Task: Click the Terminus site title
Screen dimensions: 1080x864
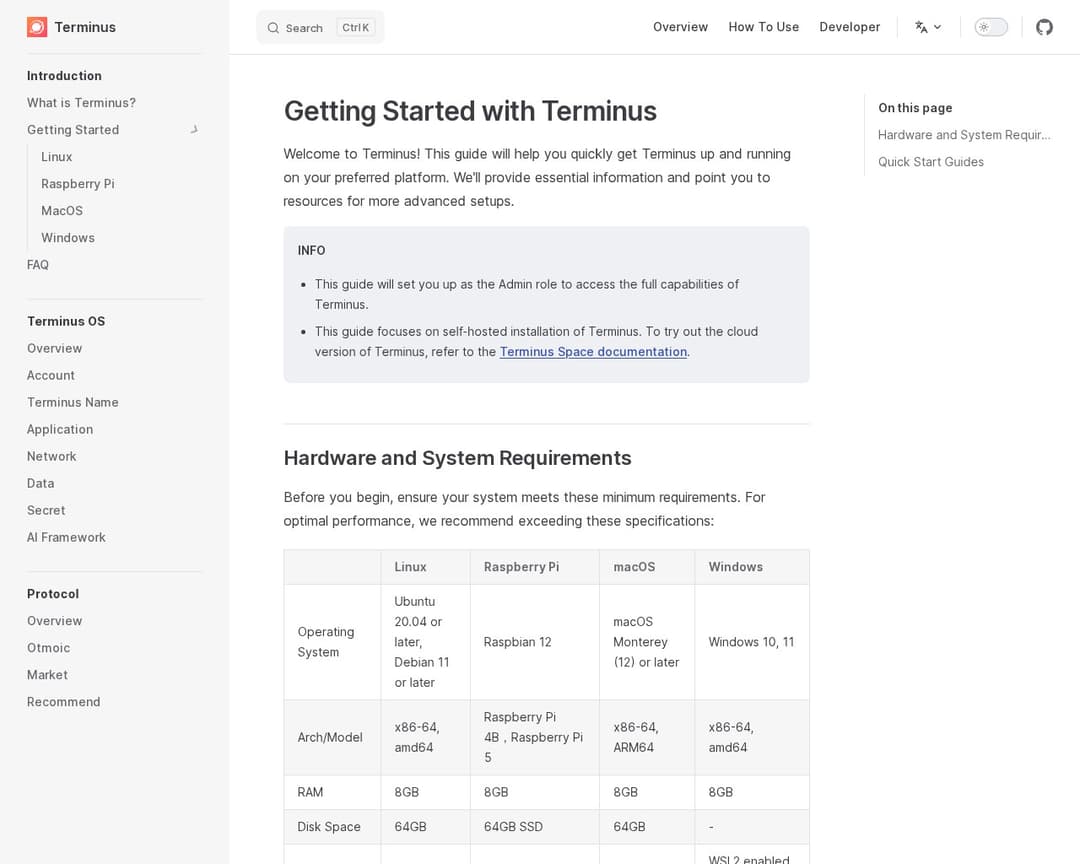Action: pyautogui.click(x=85, y=27)
